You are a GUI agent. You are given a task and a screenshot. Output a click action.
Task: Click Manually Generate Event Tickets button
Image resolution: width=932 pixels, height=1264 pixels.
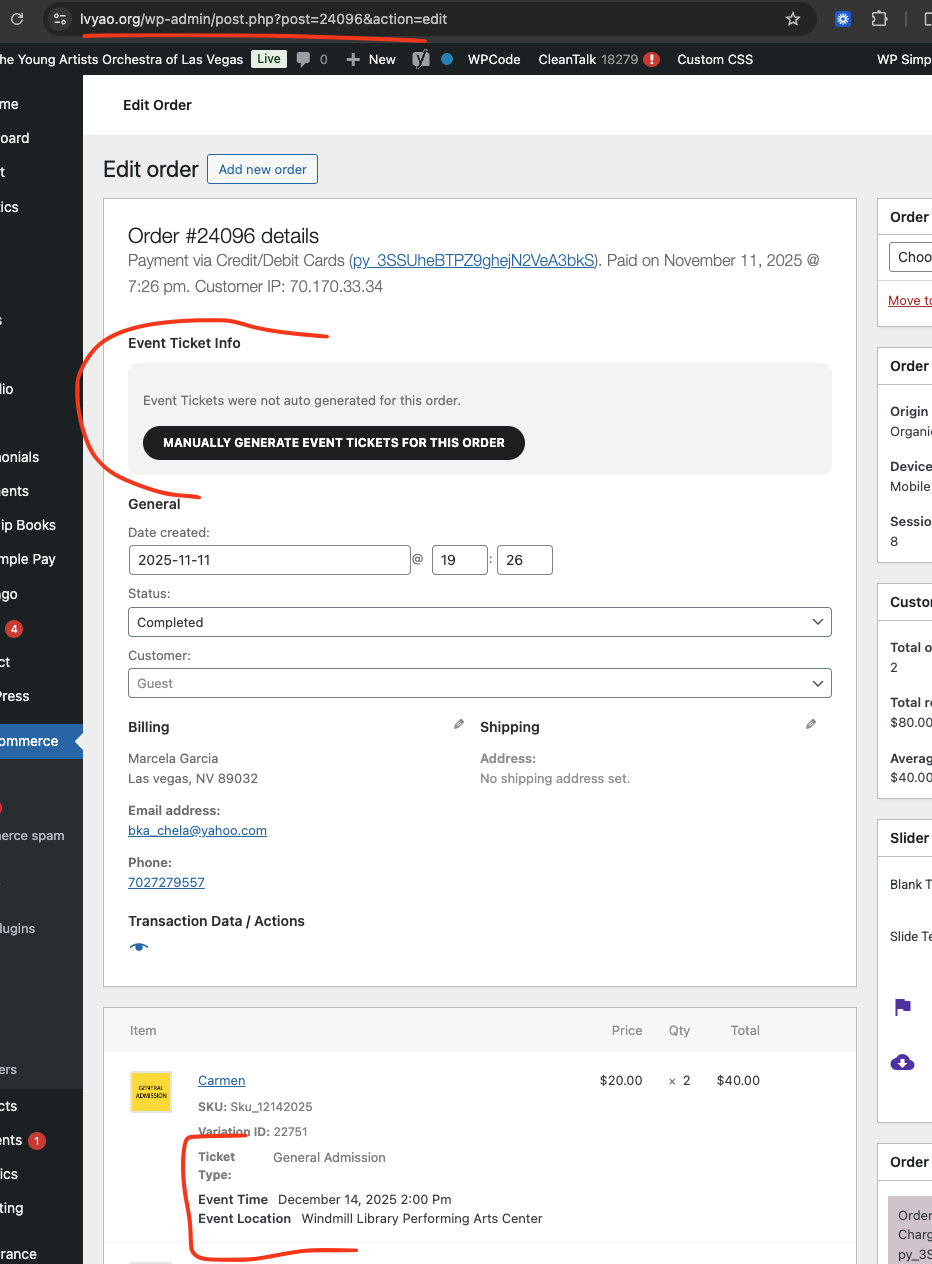(333, 442)
